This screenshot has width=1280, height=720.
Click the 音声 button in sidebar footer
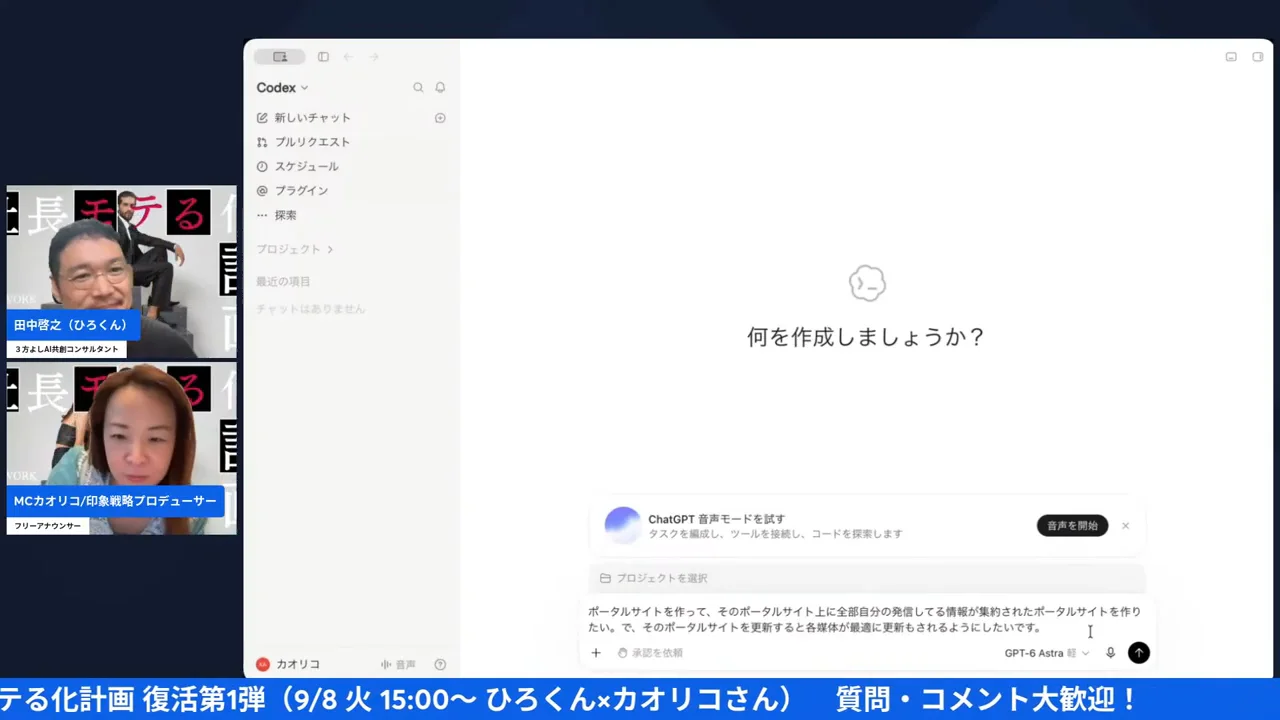(x=398, y=664)
